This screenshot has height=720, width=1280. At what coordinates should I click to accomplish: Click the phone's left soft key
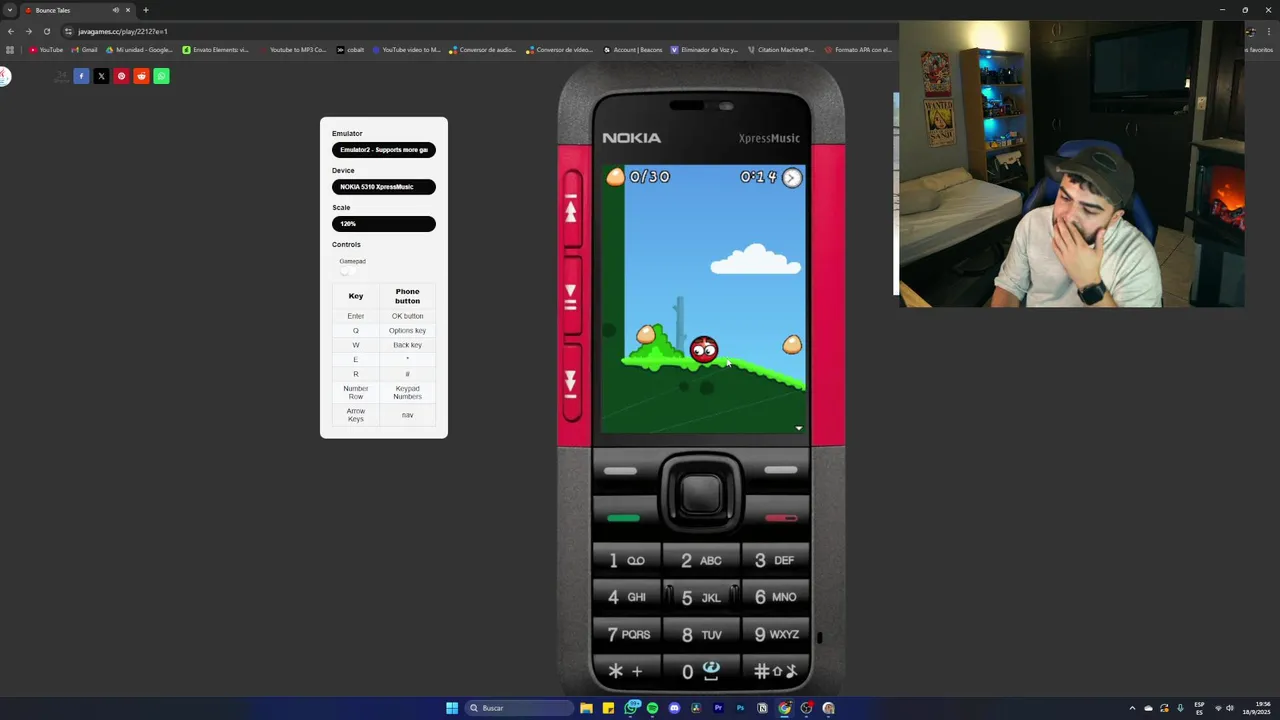point(620,470)
